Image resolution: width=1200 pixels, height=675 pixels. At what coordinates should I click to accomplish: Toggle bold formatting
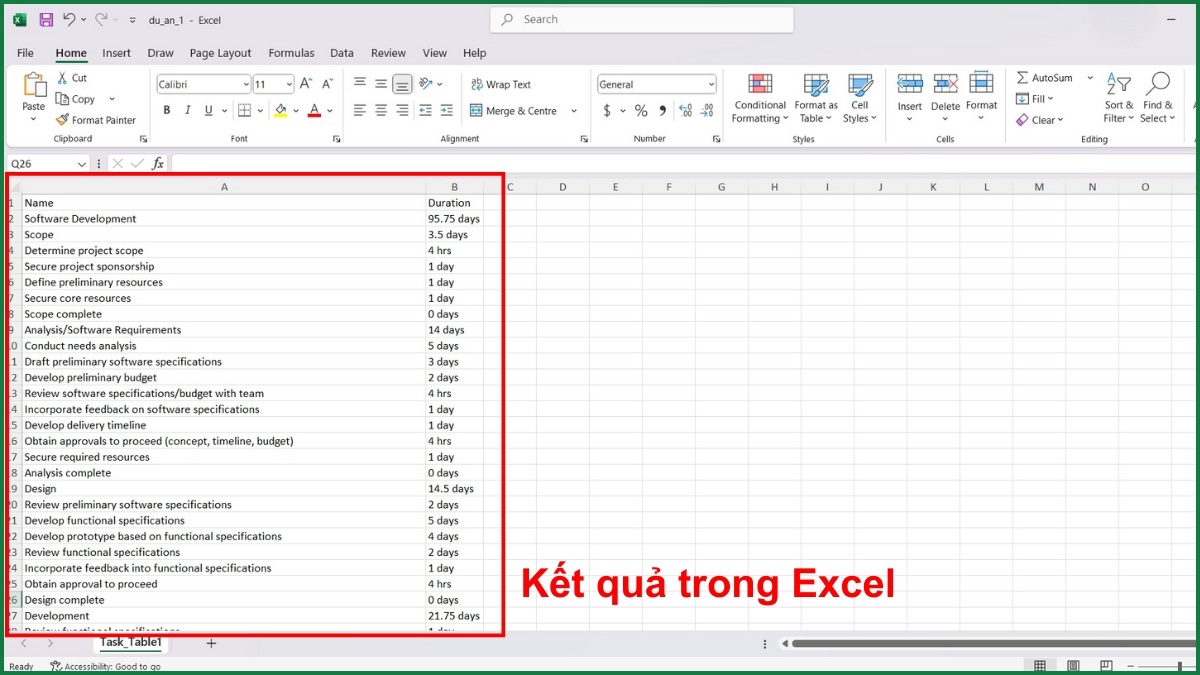(x=167, y=110)
